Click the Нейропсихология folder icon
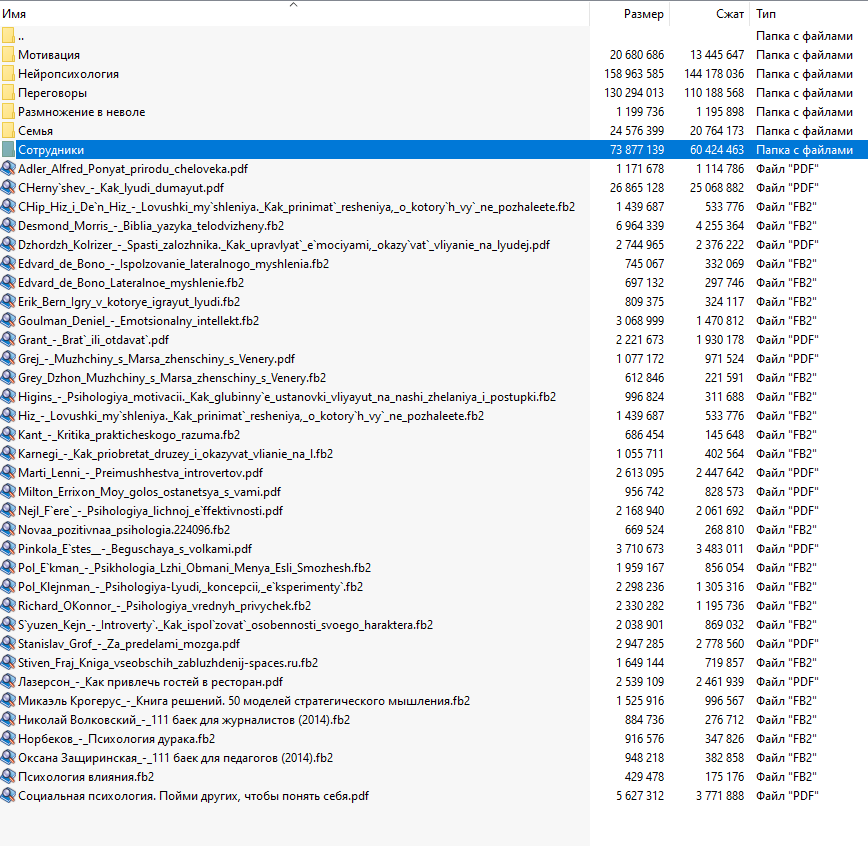Screen dimensions: 868x846 (x=9, y=74)
